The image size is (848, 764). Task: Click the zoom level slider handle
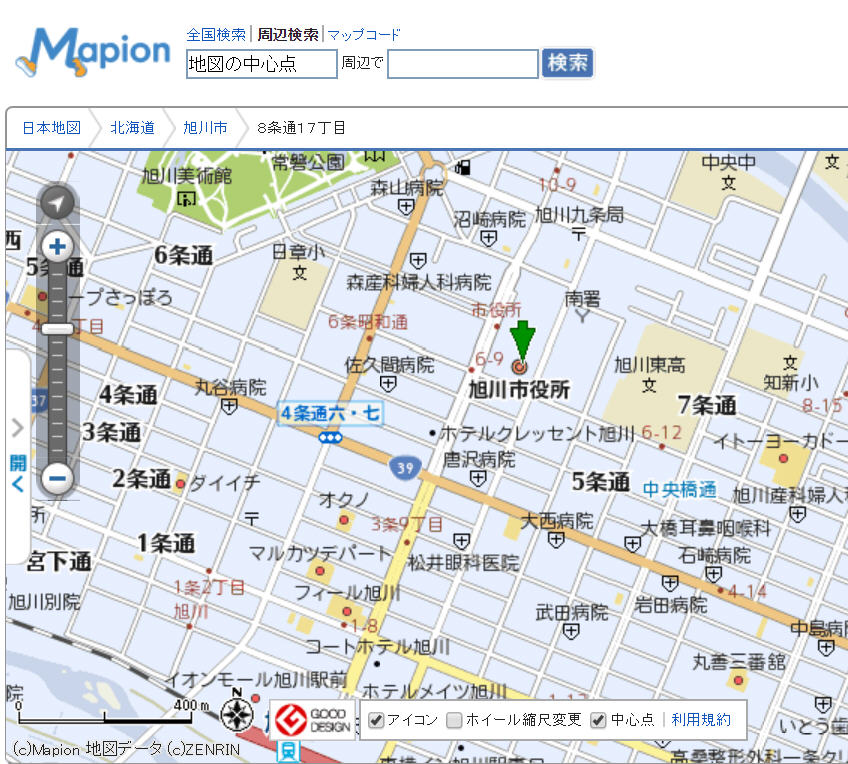[x=58, y=329]
